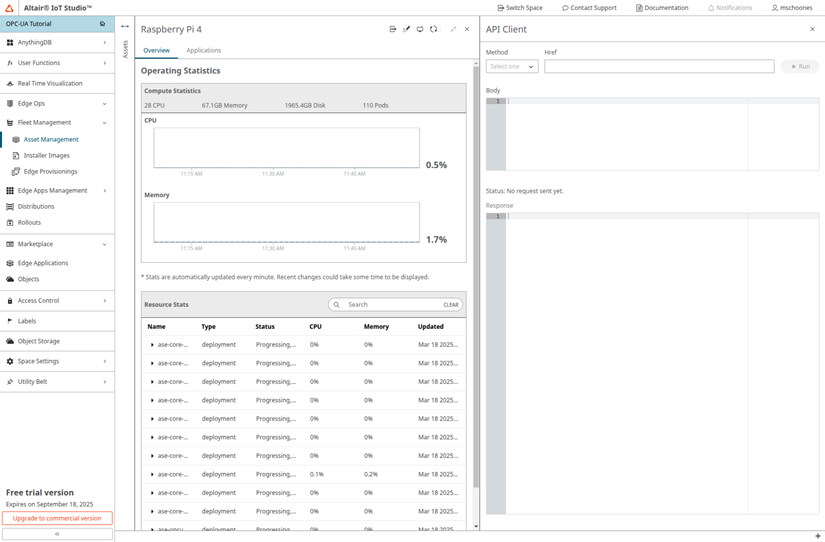Viewport: 825px width, 542px height.
Task: Collapse the sidebar with the double-chevron button
Action: (57, 534)
